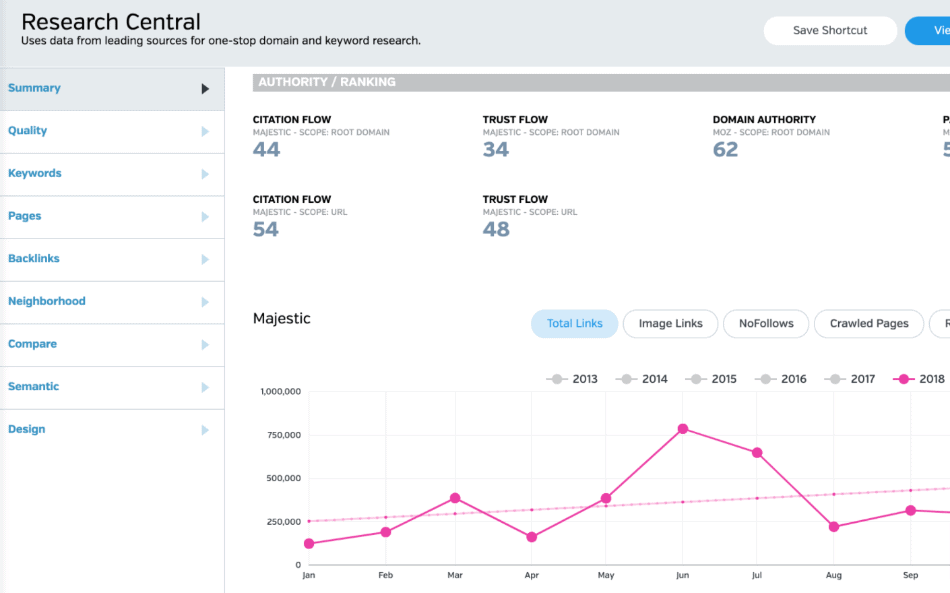Screen dimensions: 950x593
Task: Toggle the 2015 legend series
Action: click(711, 379)
